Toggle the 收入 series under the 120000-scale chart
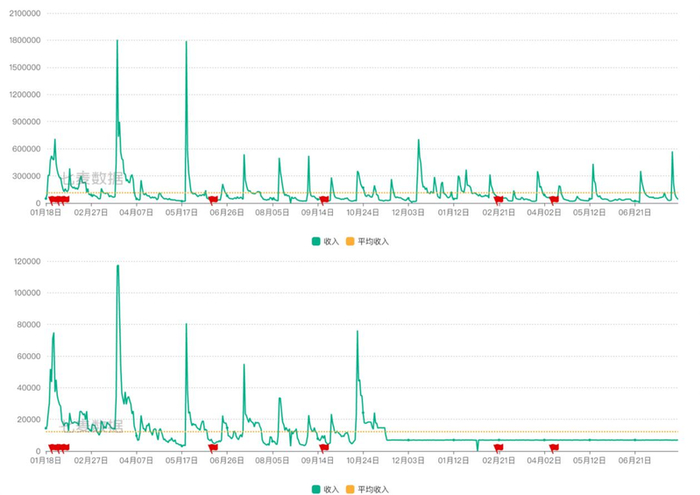This screenshot has height=495, width=700. click(x=325, y=490)
